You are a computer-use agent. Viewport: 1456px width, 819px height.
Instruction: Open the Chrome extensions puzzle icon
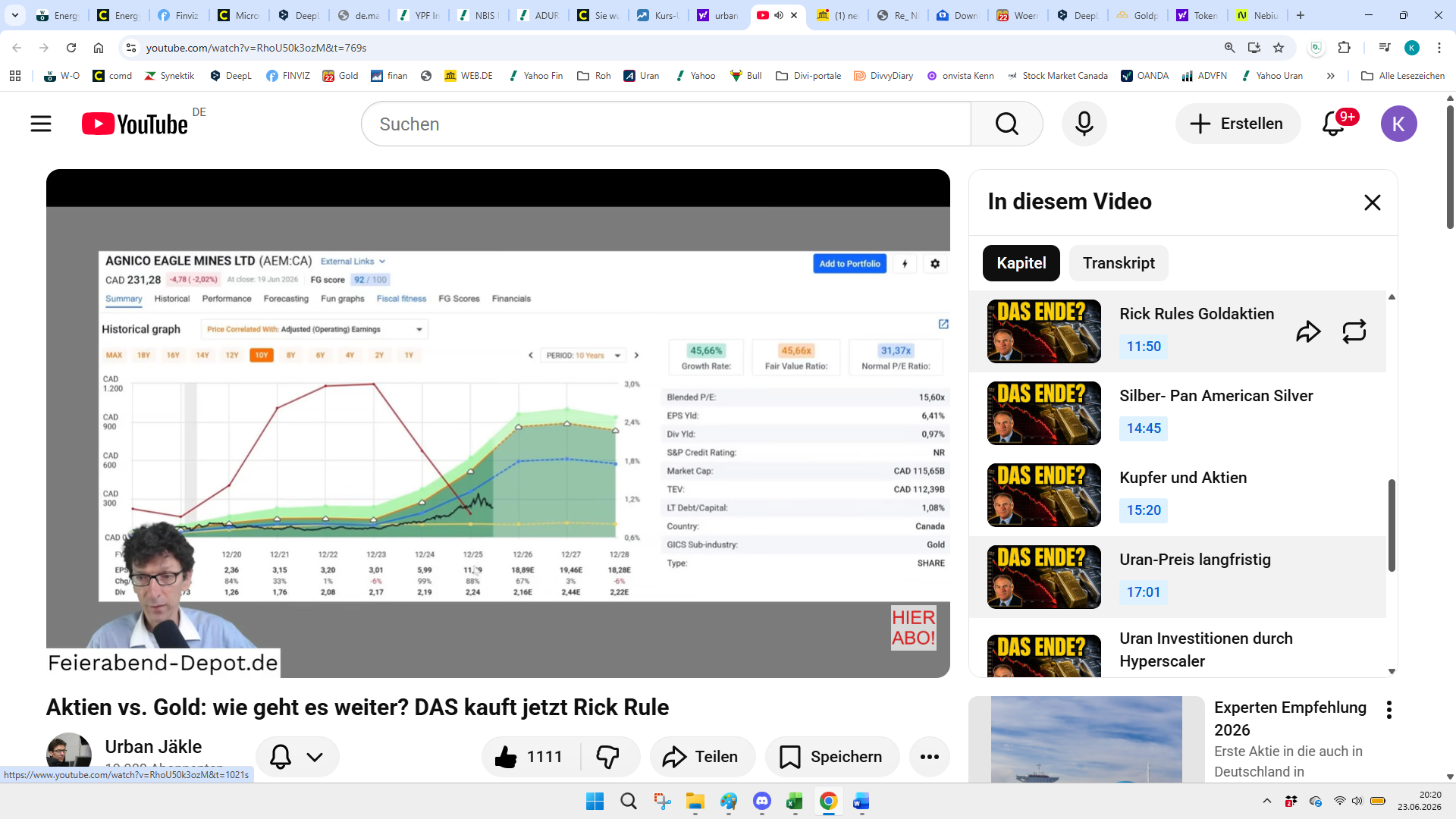tap(1344, 48)
